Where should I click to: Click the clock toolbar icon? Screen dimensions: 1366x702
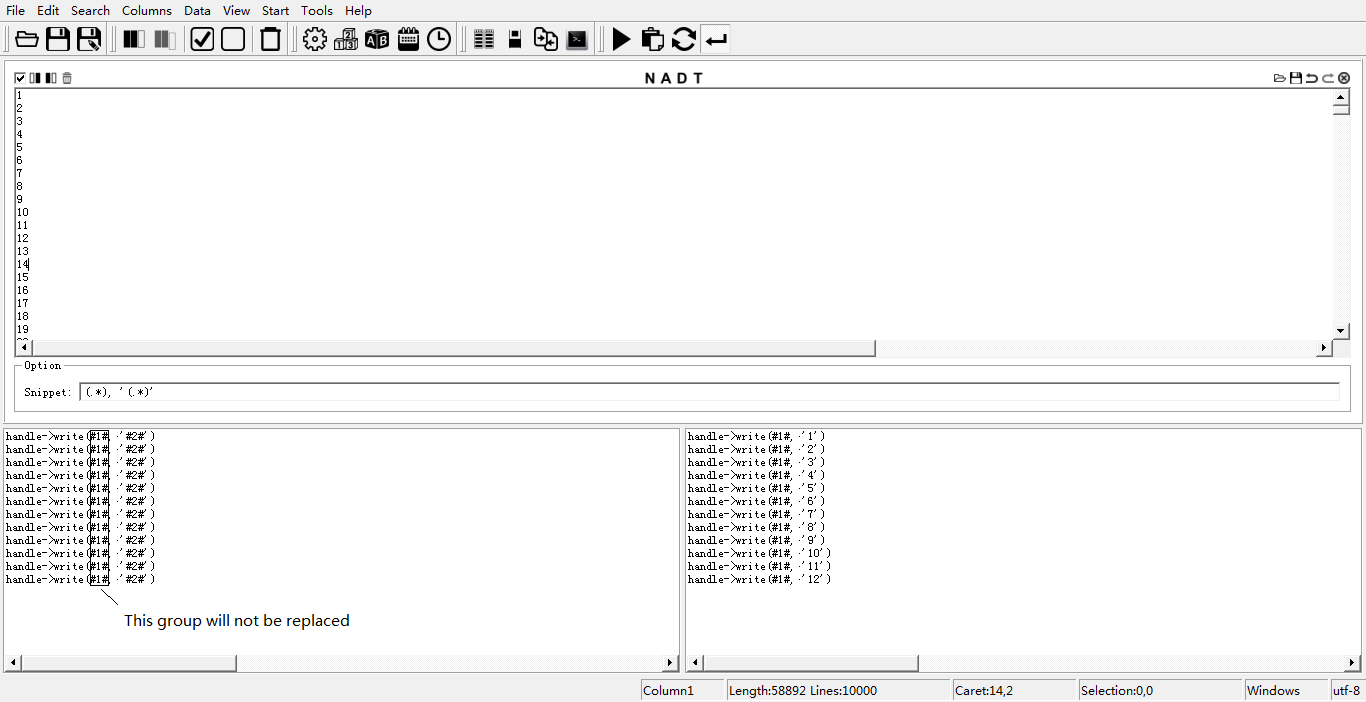click(439, 39)
